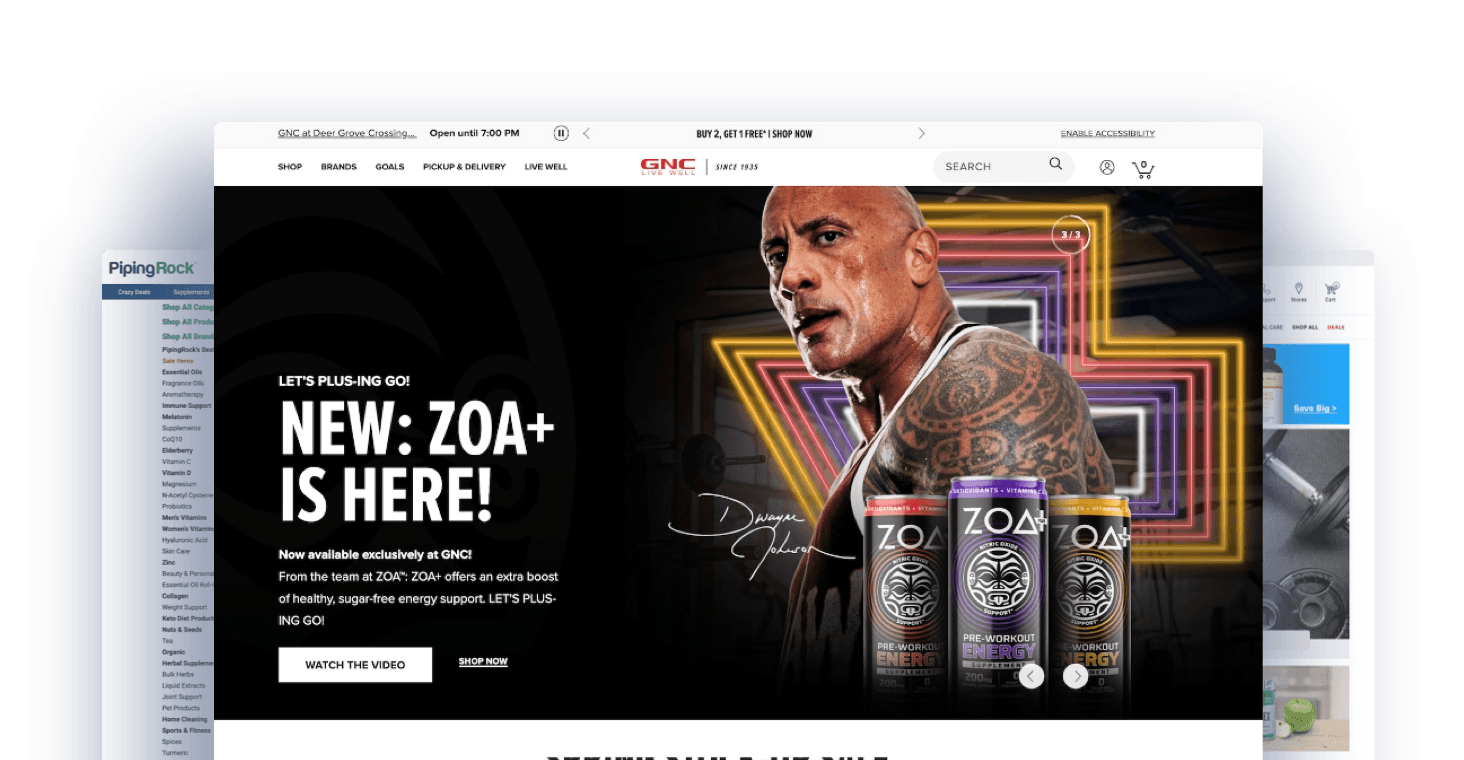Image resolution: width=1464 pixels, height=760 pixels.
Task: Open the account profile icon
Action: click(x=1107, y=167)
